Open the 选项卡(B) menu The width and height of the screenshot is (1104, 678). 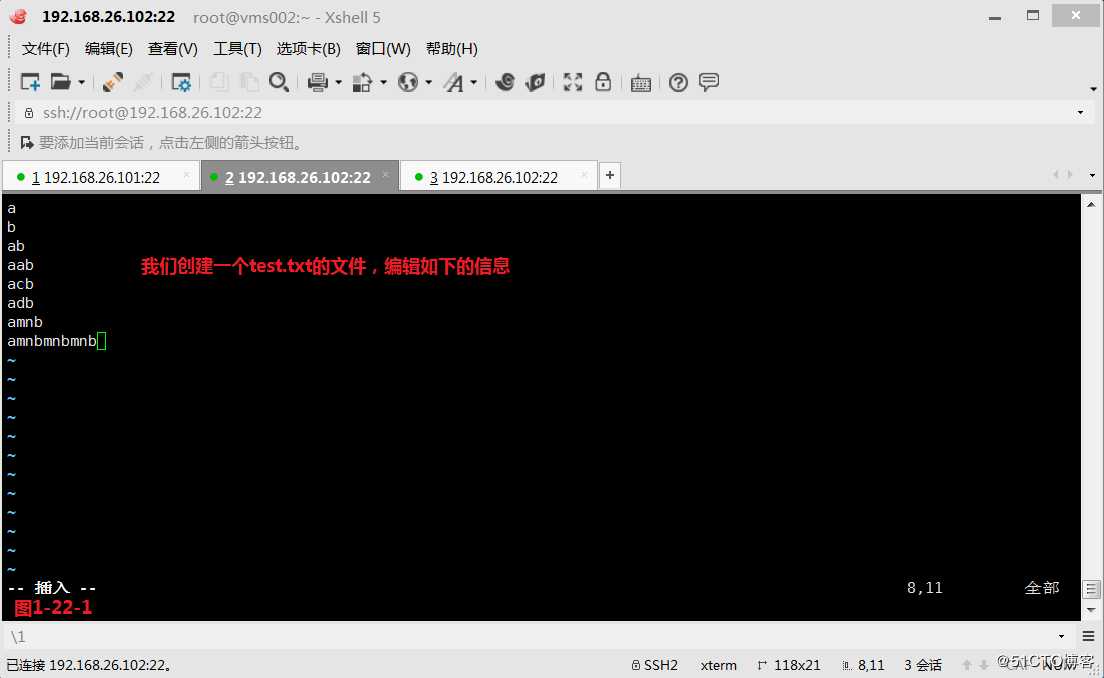point(308,49)
